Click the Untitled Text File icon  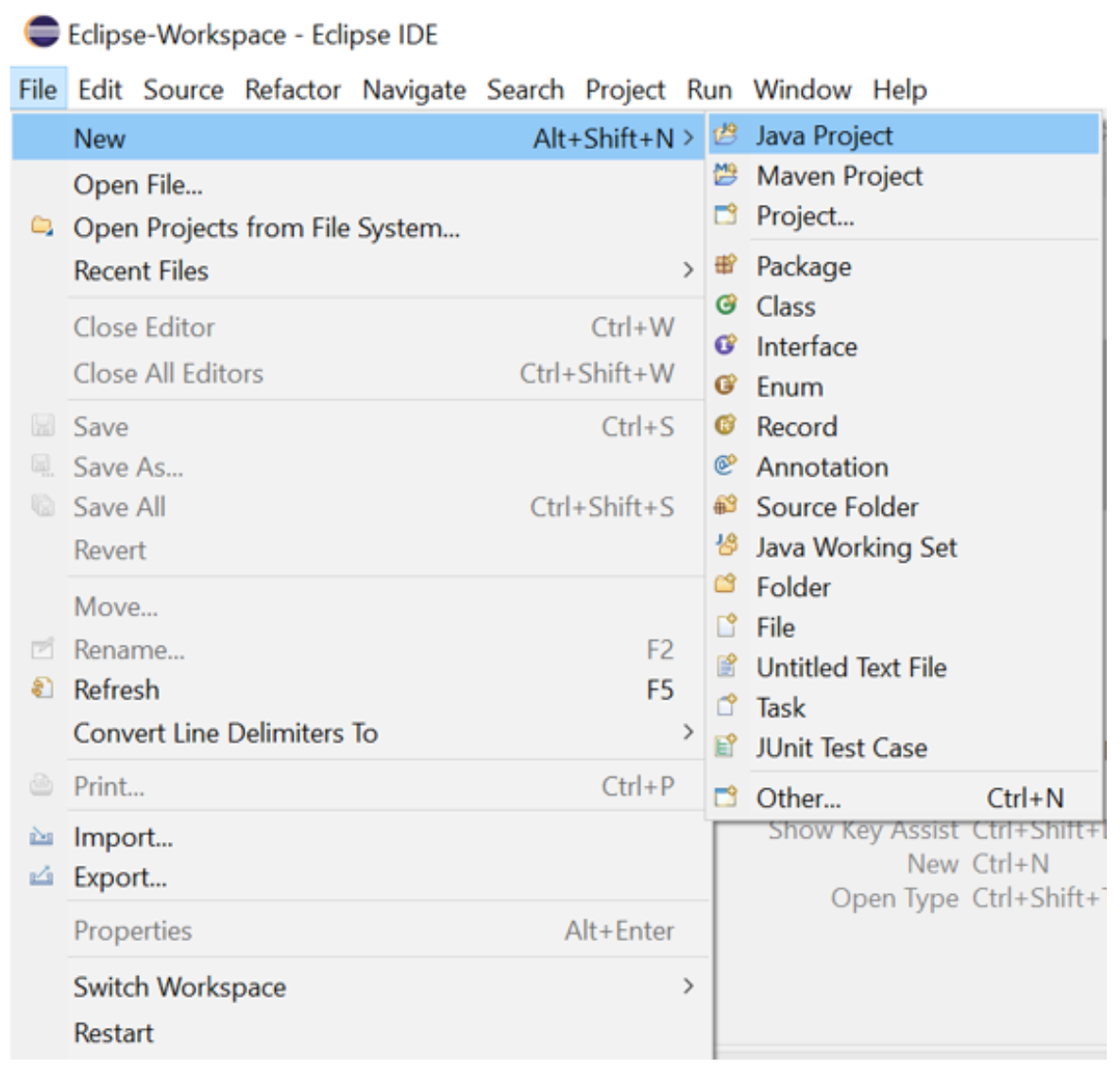[725, 666]
